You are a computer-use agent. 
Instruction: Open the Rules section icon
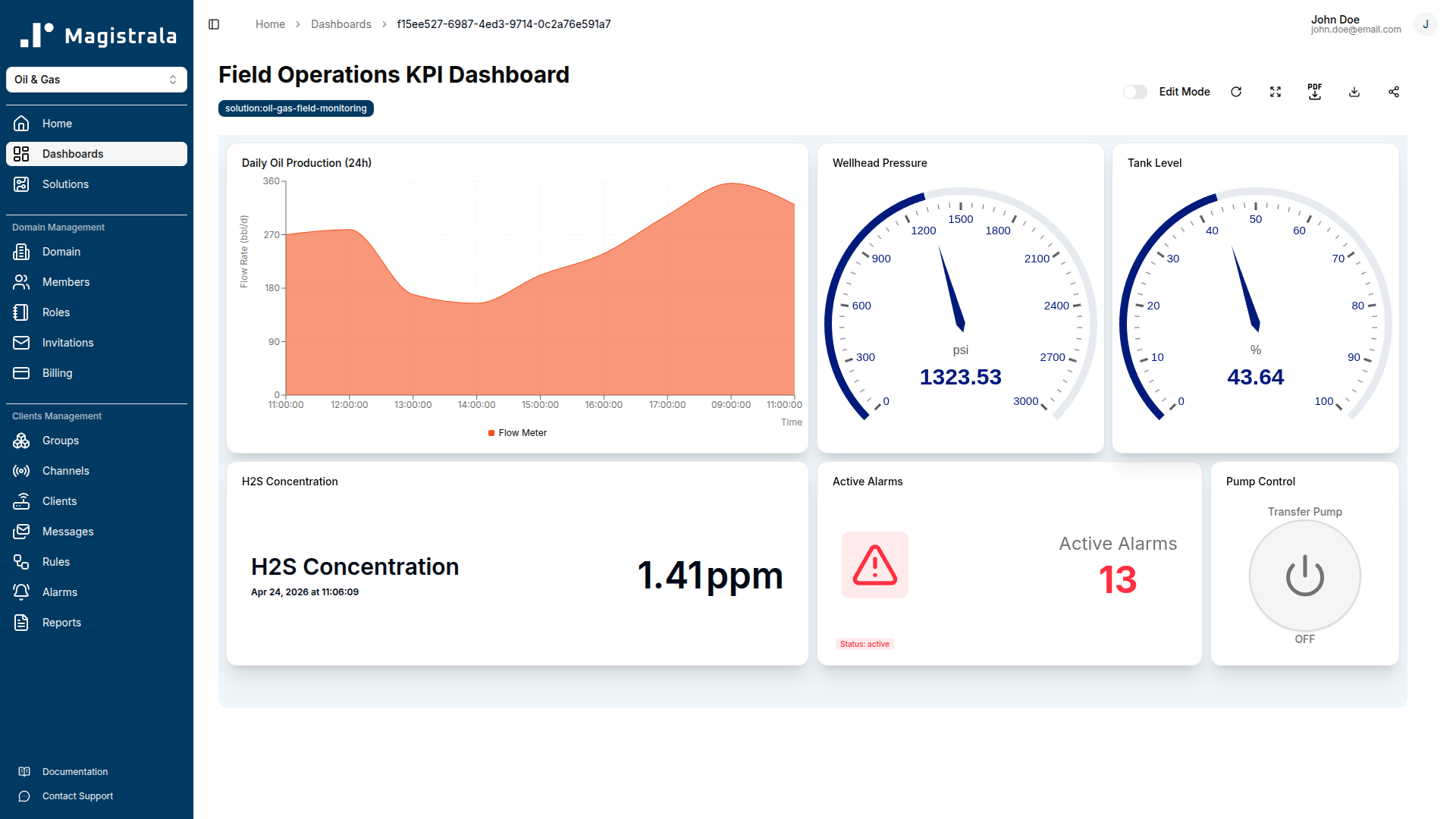coord(20,561)
